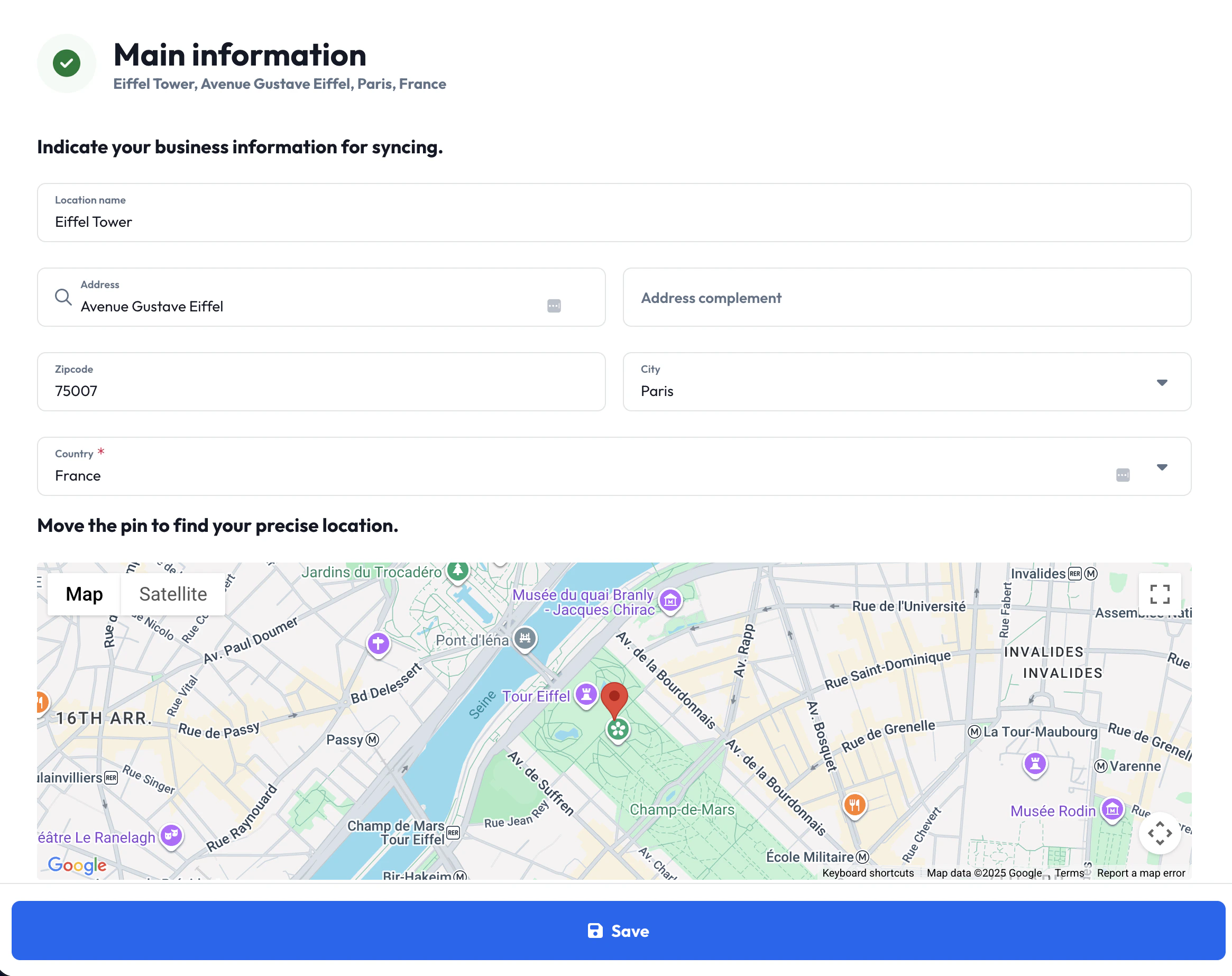Screen dimensions: 1232x976
Task: Save the location information
Action: pos(618,931)
